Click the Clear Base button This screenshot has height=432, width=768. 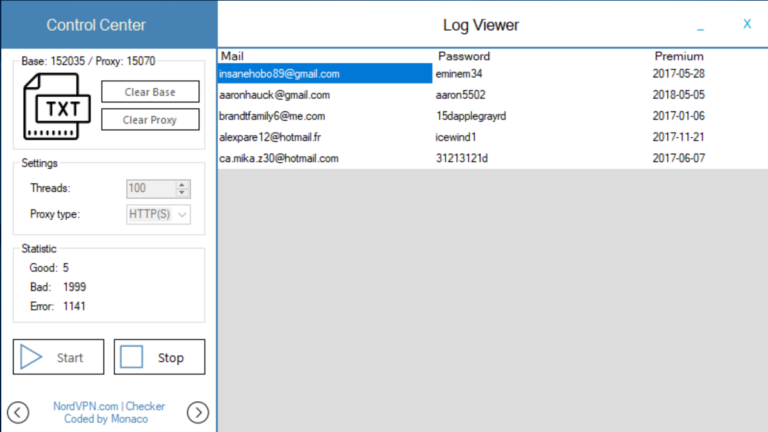(x=150, y=92)
